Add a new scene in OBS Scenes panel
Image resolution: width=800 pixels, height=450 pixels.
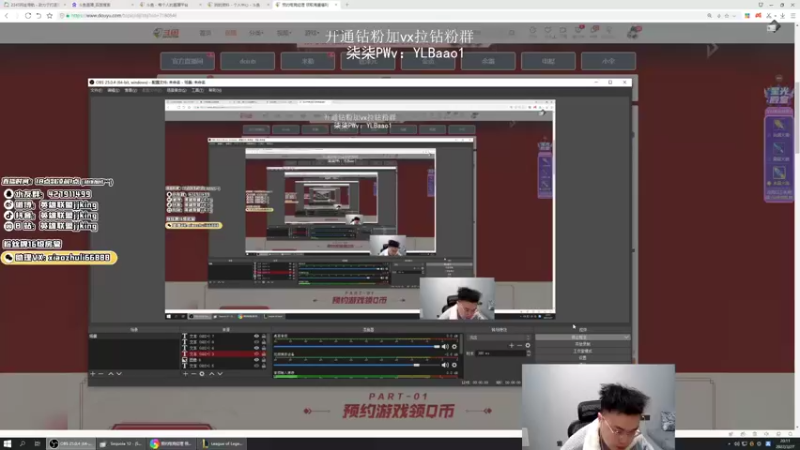click(93, 374)
